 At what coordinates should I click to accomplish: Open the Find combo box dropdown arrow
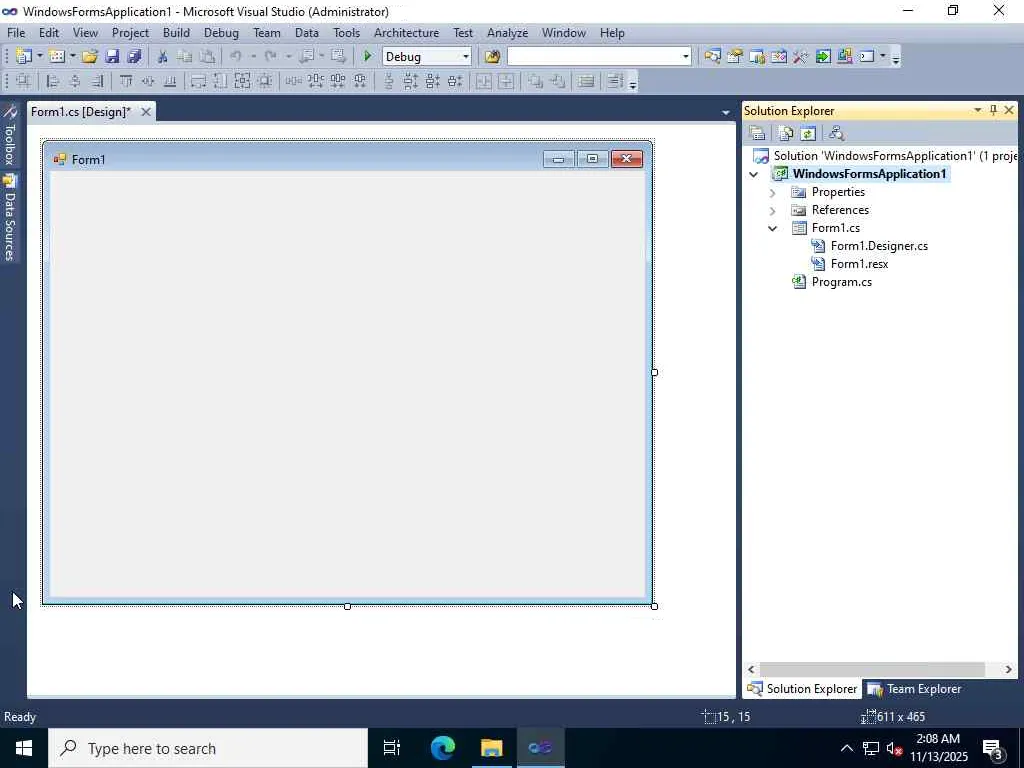[685, 56]
